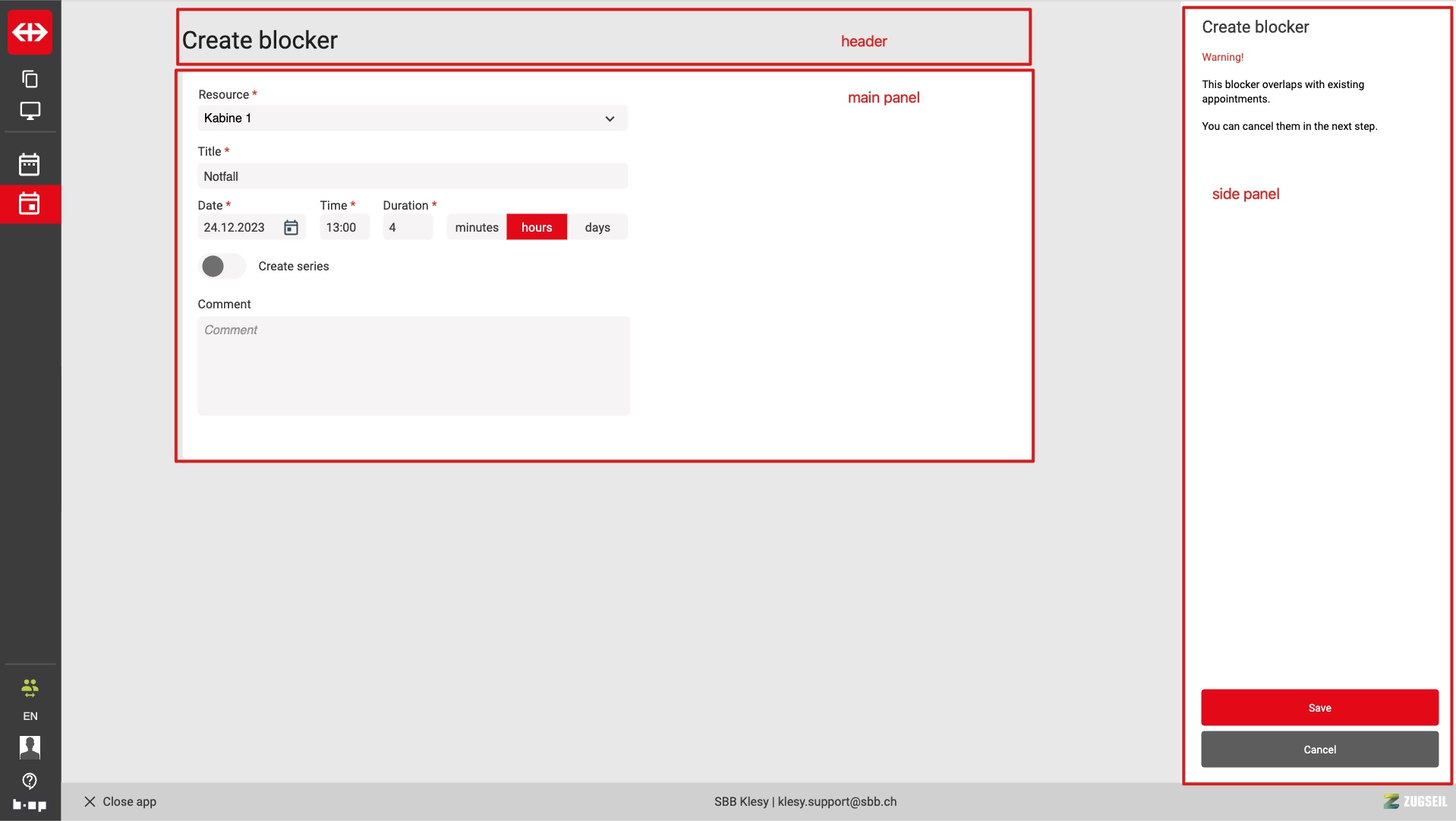Open the monitor display sidebar icon
Viewport: 1456px width, 821px height.
point(30,111)
